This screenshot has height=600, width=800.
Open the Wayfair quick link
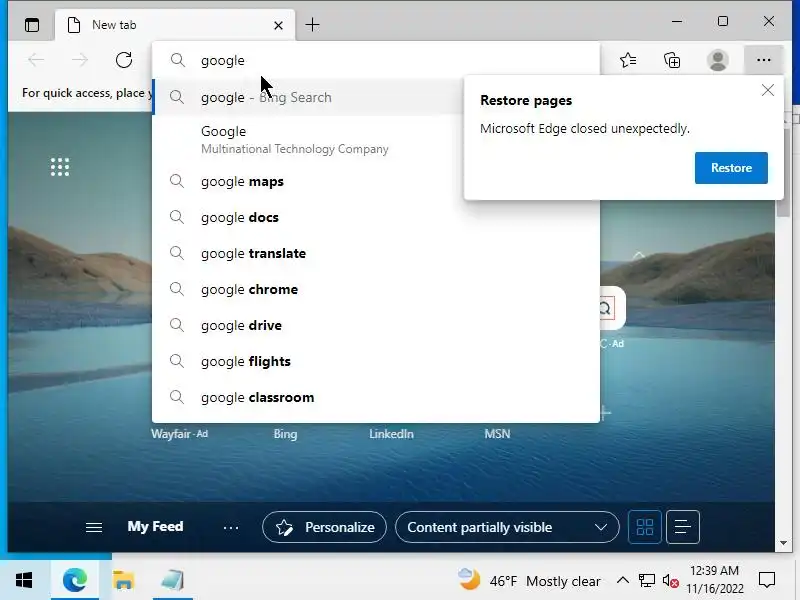coord(179,434)
